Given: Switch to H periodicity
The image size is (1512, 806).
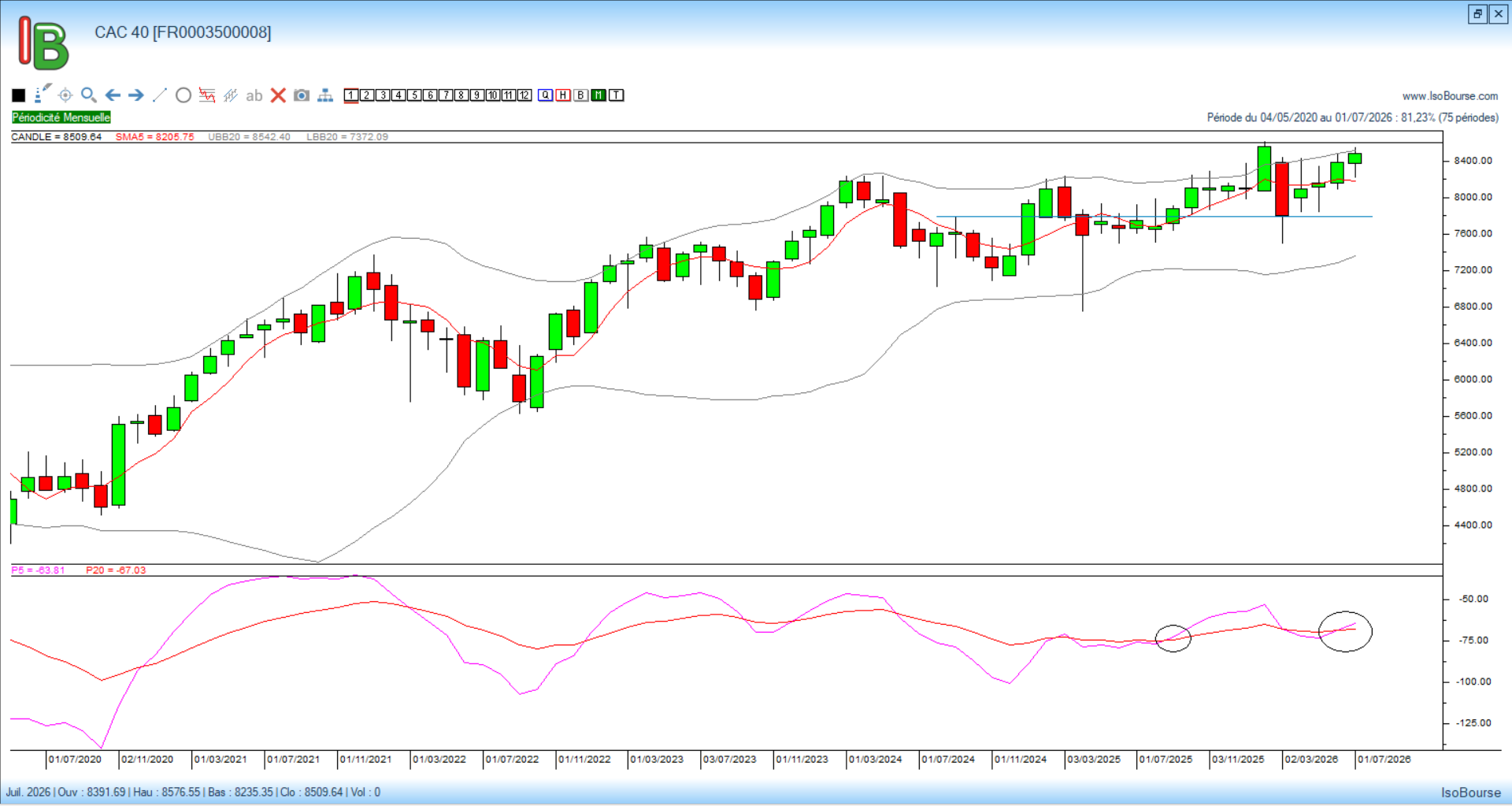Looking at the screenshot, I should point(563,95).
